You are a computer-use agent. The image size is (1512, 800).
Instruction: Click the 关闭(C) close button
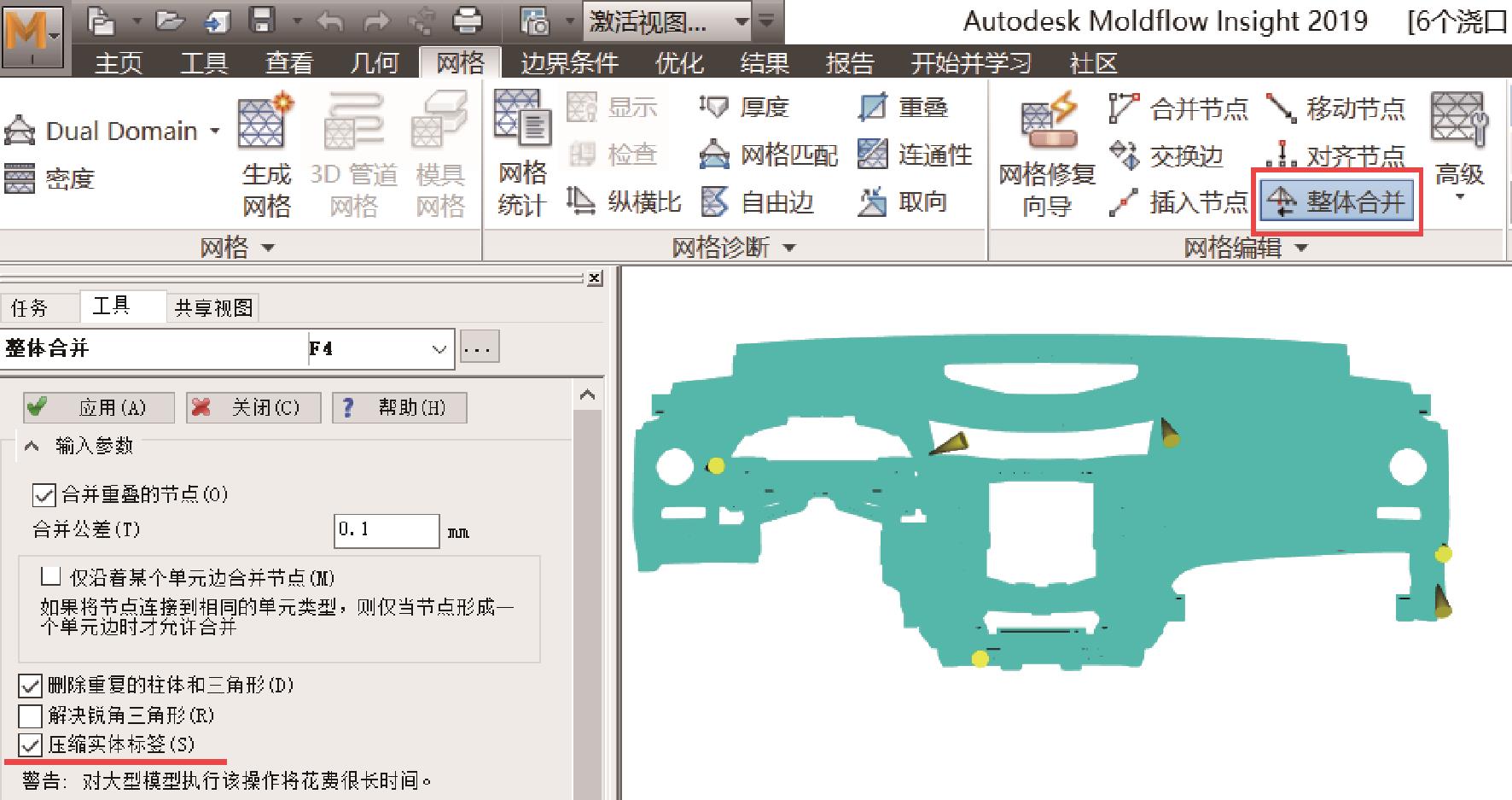point(253,407)
